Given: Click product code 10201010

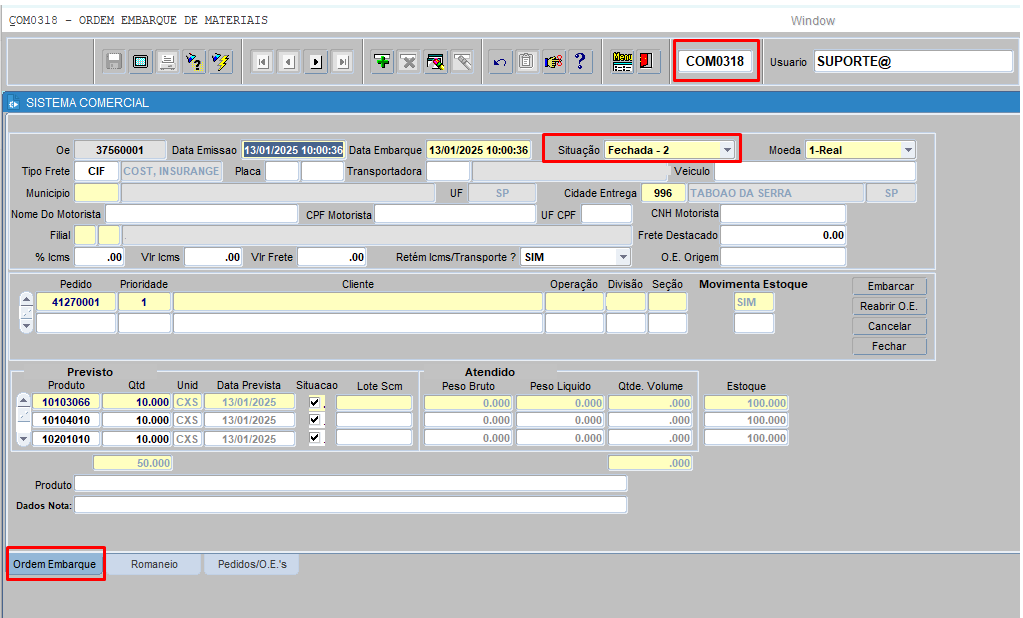Looking at the screenshot, I should coord(66,439).
